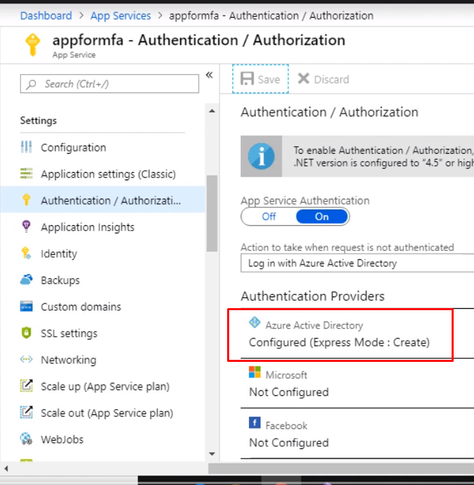Open the Identity settings
474x485 pixels.
[102, 253]
